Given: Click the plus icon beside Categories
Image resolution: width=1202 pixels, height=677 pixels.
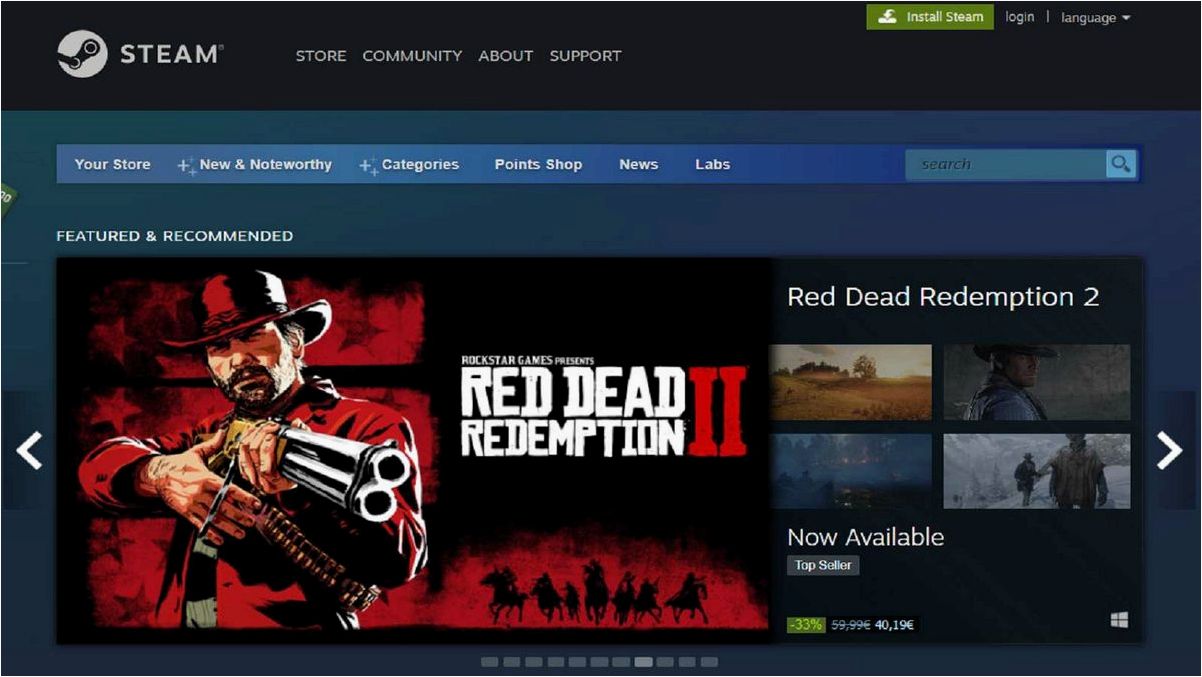Looking at the screenshot, I should (x=368, y=166).
